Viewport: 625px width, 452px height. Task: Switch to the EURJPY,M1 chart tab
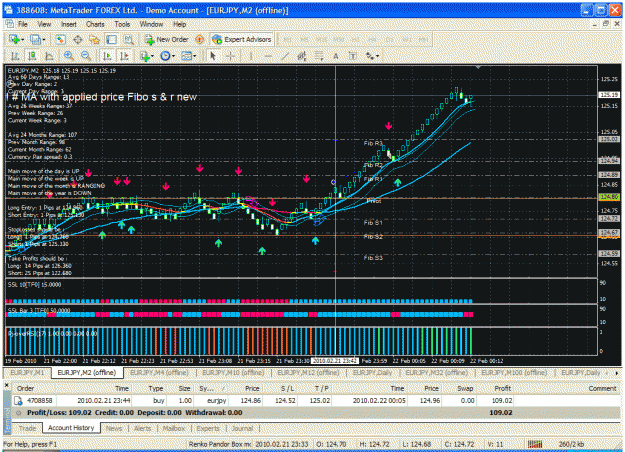coord(27,373)
